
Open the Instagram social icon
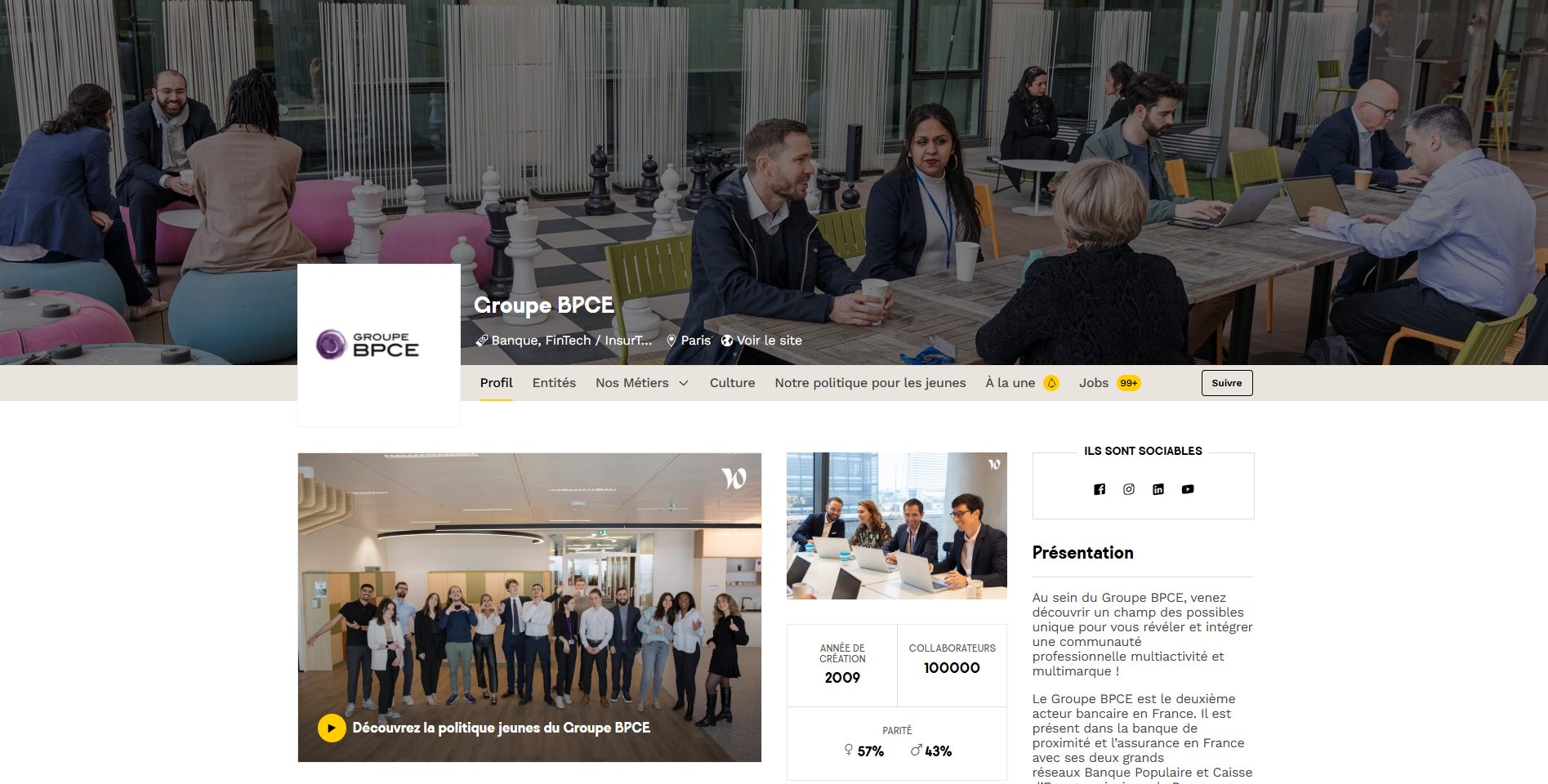click(x=1129, y=489)
